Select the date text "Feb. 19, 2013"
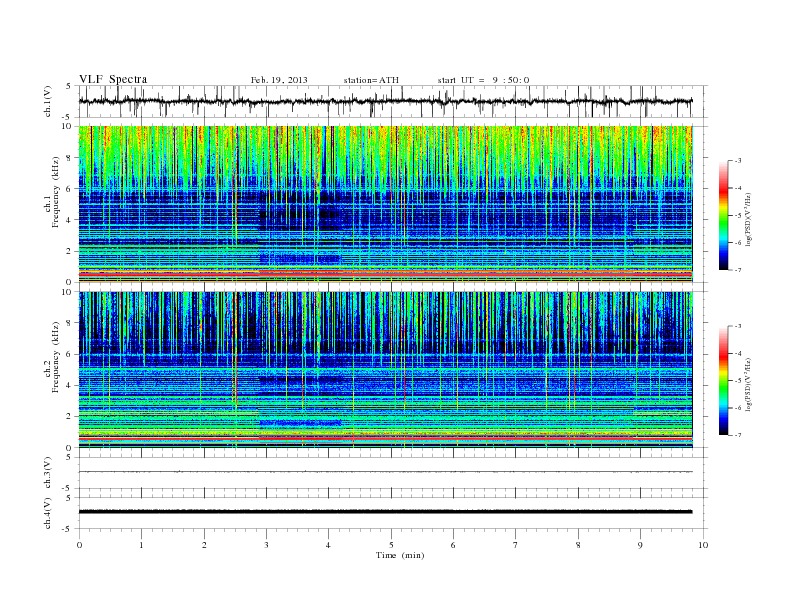The image size is (792, 612). point(279,80)
